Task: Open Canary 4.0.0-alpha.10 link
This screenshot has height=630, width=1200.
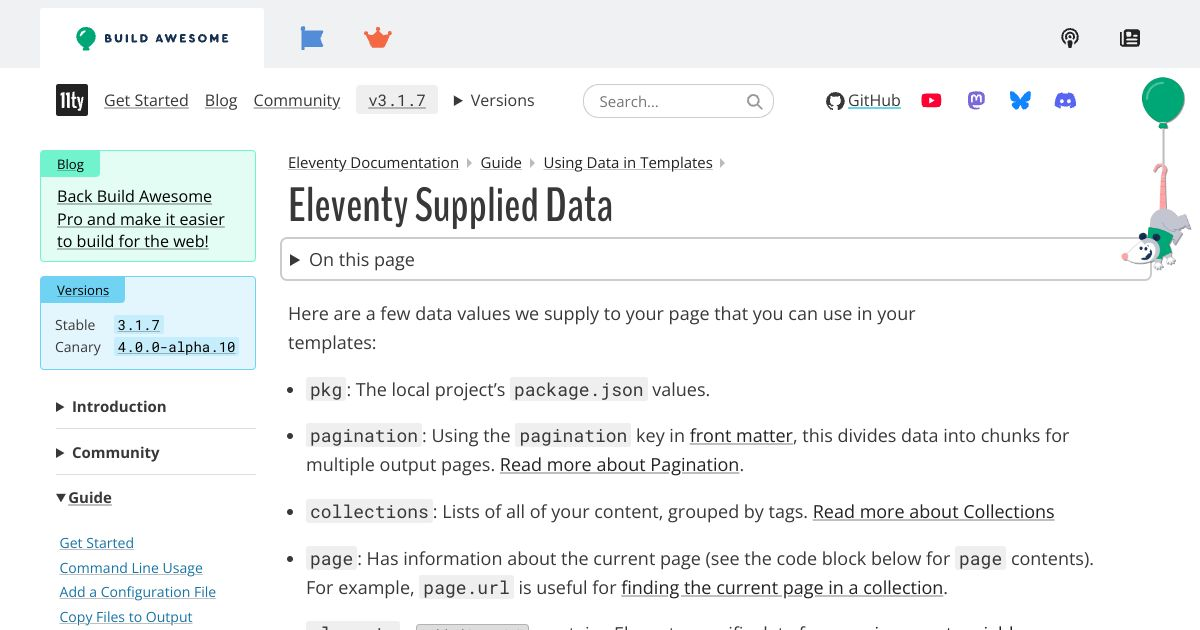Action: click(176, 347)
